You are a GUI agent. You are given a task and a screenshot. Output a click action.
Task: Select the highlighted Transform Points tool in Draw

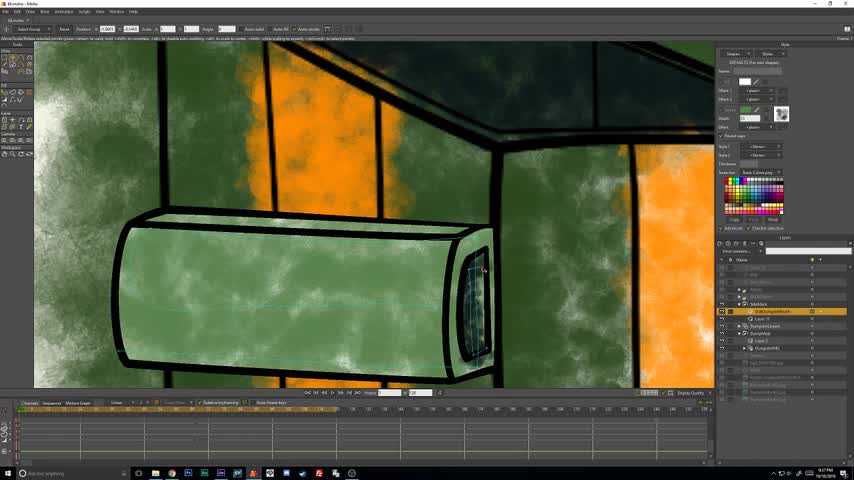(x=13, y=57)
